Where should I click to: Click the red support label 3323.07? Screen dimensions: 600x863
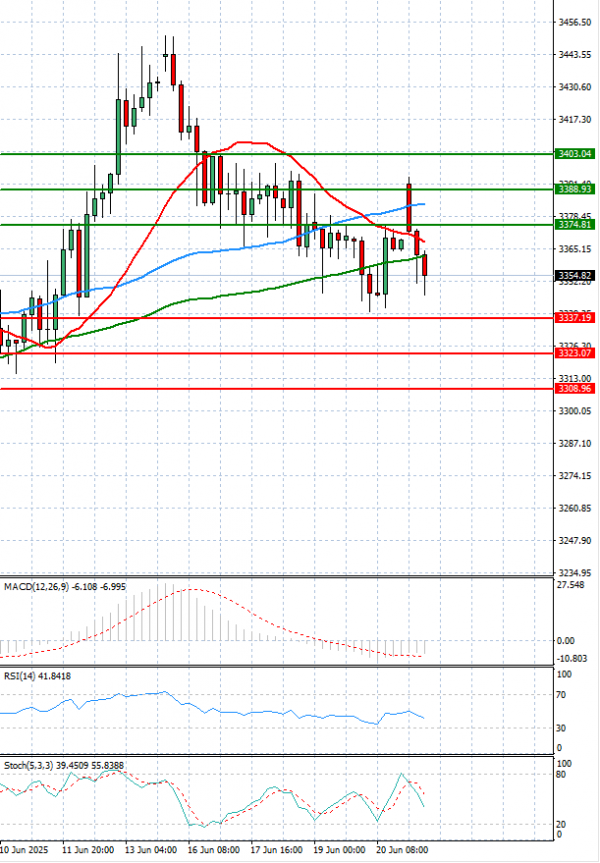coord(575,353)
